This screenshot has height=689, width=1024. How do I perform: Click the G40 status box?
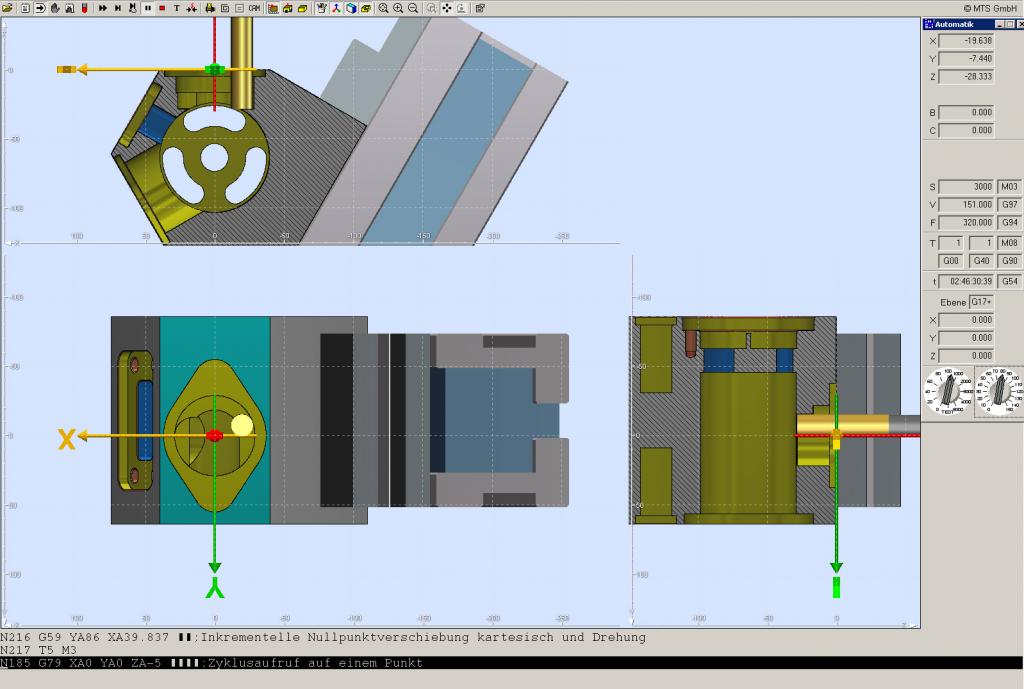click(x=982, y=261)
